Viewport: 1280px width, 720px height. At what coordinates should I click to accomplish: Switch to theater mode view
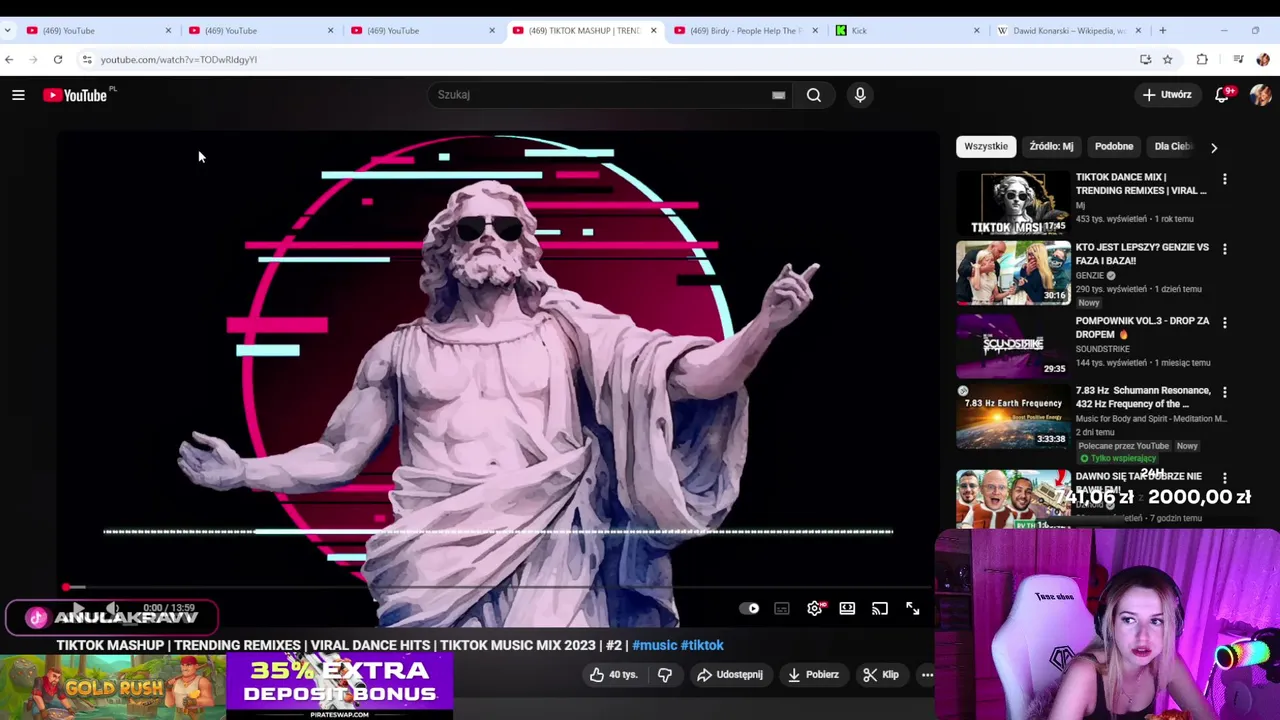tap(847, 608)
